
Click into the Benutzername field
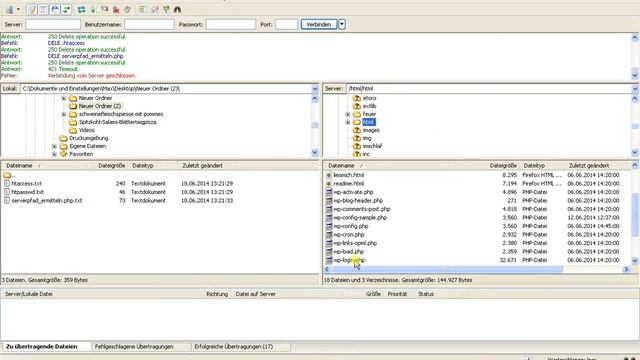[149, 24]
